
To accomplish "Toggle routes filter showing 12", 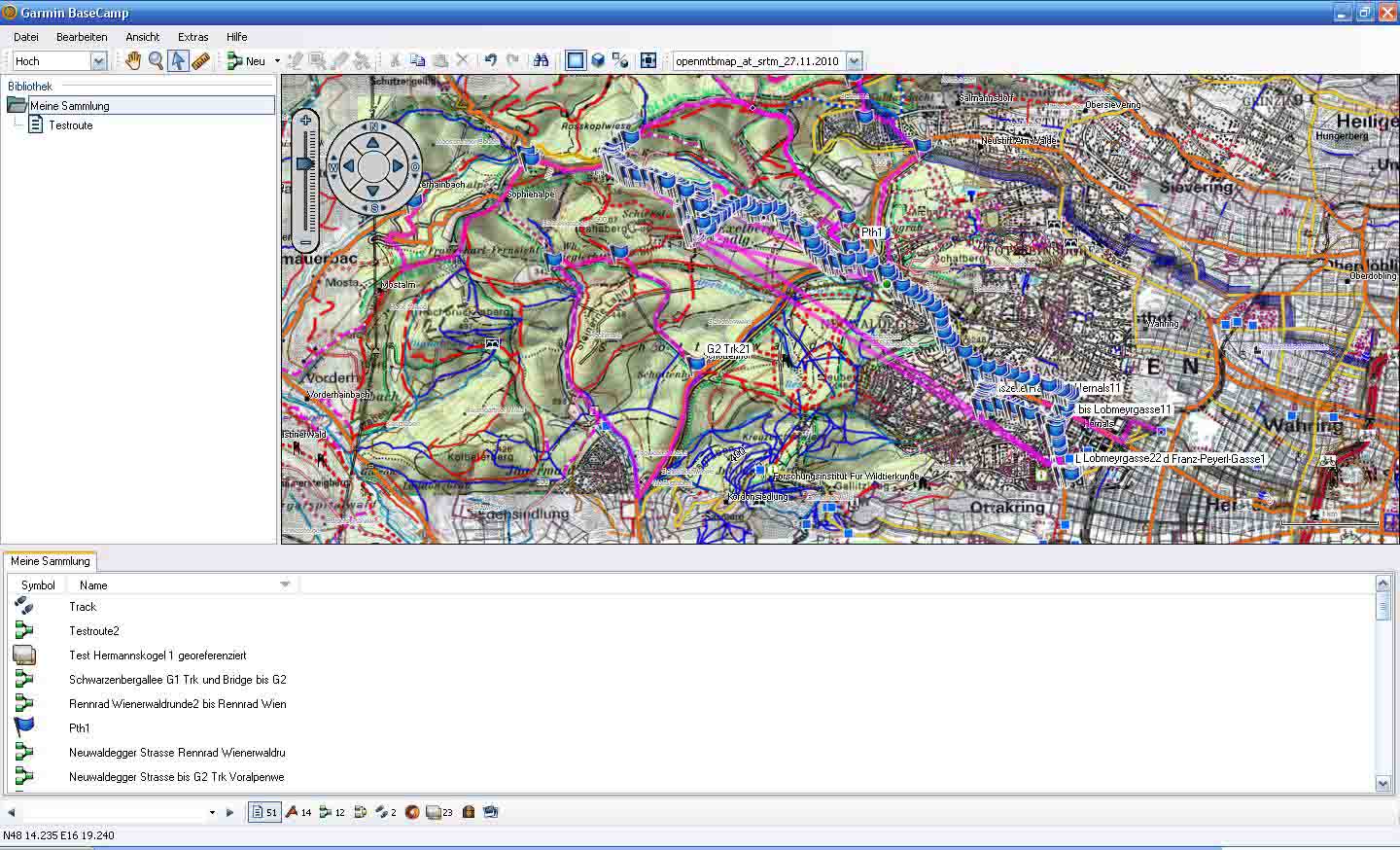I will click(332, 812).
